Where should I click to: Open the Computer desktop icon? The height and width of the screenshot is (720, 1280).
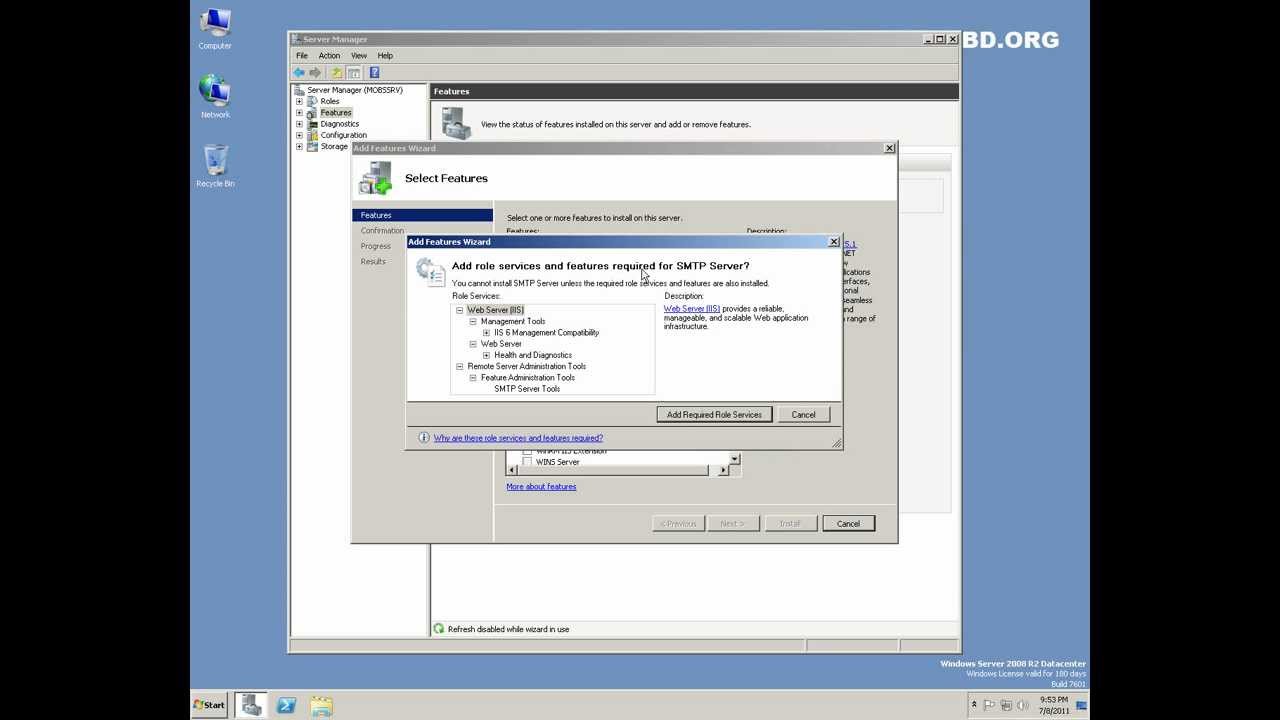click(x=215, y=28)
